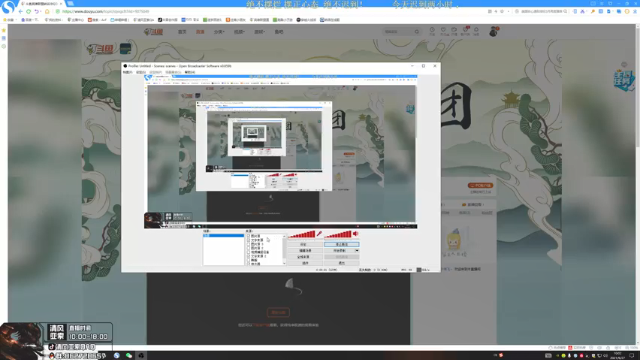Image resolution: width=640 pixels, height=360 pixels.
Task: Open the first menu in OBS menu bar
Action: click(x=127, y=72)
